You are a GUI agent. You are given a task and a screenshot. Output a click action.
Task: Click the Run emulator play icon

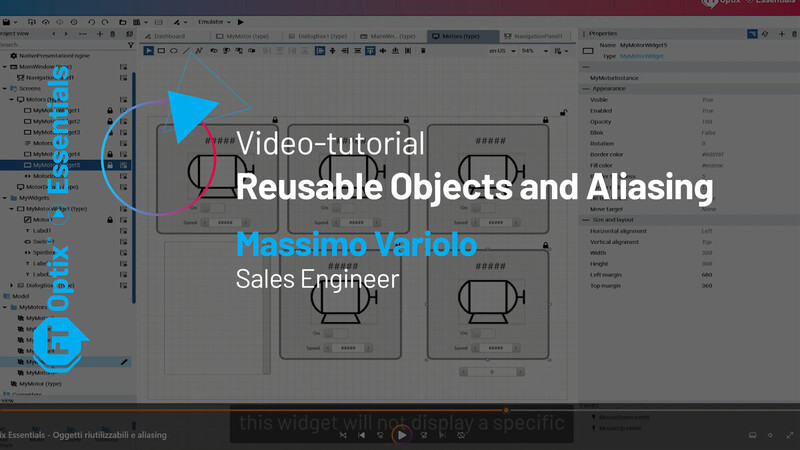click(x=240, y=21)
